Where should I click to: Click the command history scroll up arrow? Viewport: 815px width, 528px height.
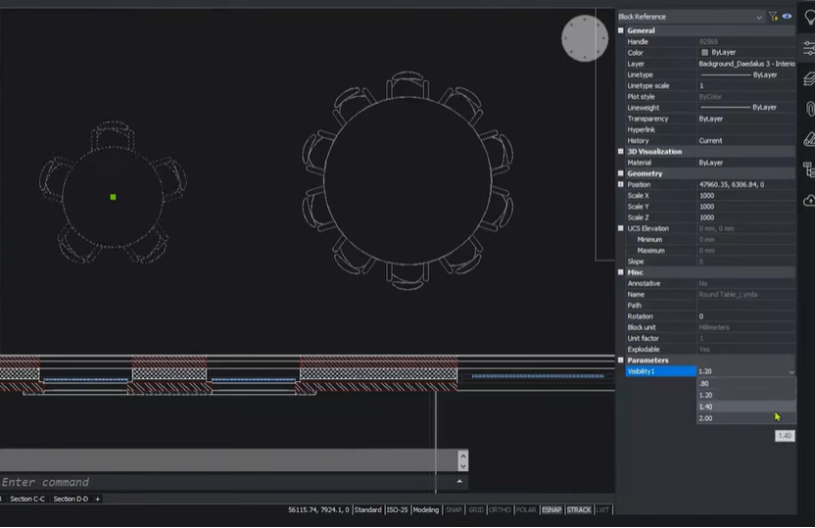(463, 455)
